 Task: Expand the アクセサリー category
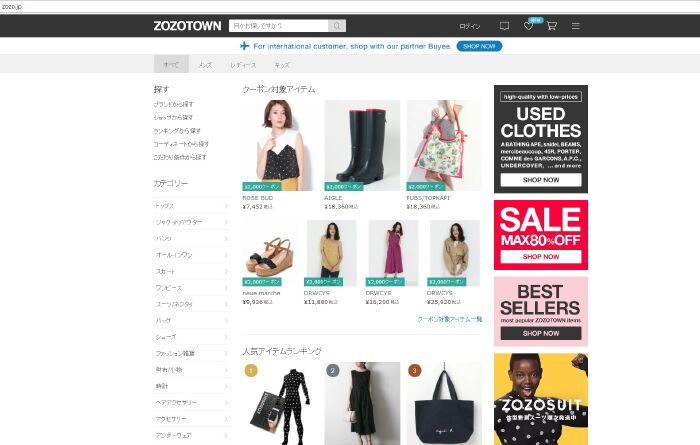[192, 419]
